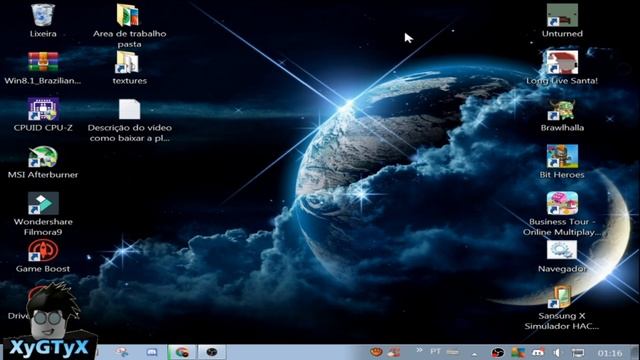The height and width of the screenshot is (360, 640).
Task: Open the volume speaker tray icon
Action: click(558, 353)
